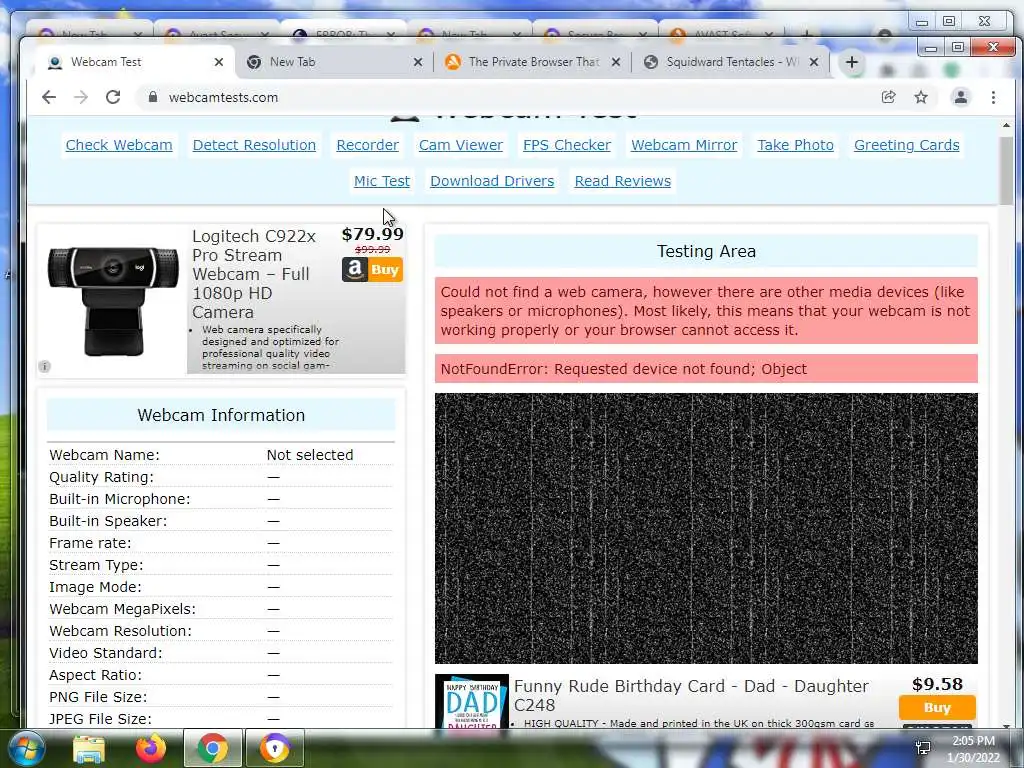
Task: Open the share page icon in address bar
Action: [888, 97]
